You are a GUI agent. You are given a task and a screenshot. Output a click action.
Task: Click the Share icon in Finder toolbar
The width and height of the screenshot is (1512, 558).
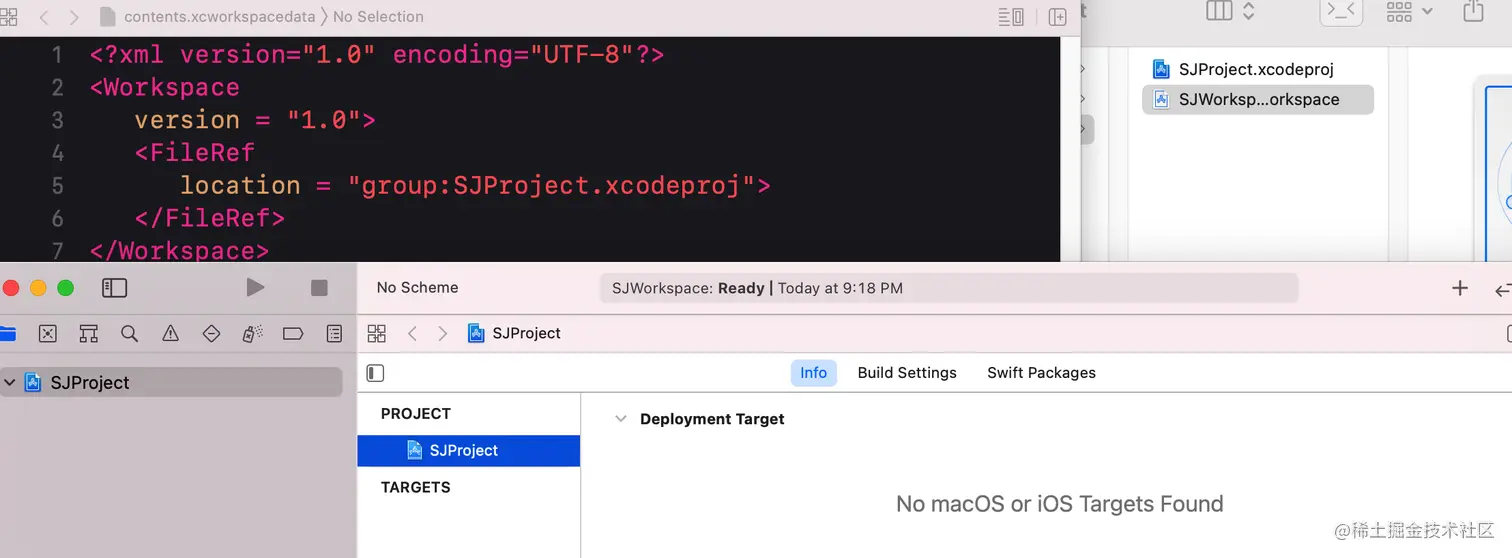pos(1473,11)
